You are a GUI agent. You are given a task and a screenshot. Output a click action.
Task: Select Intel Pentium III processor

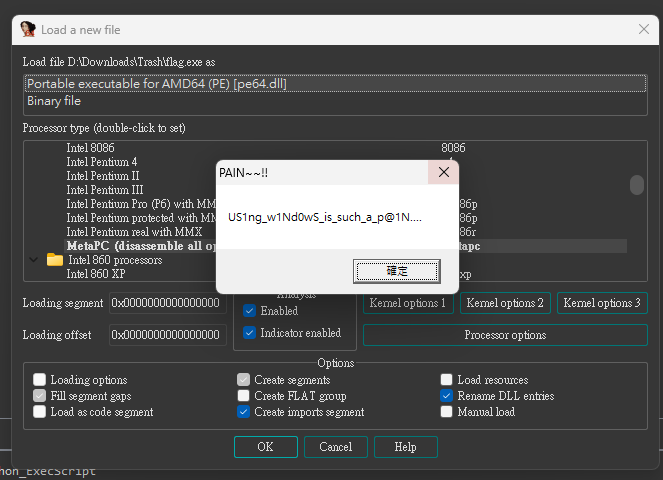[x=105, y=189]
